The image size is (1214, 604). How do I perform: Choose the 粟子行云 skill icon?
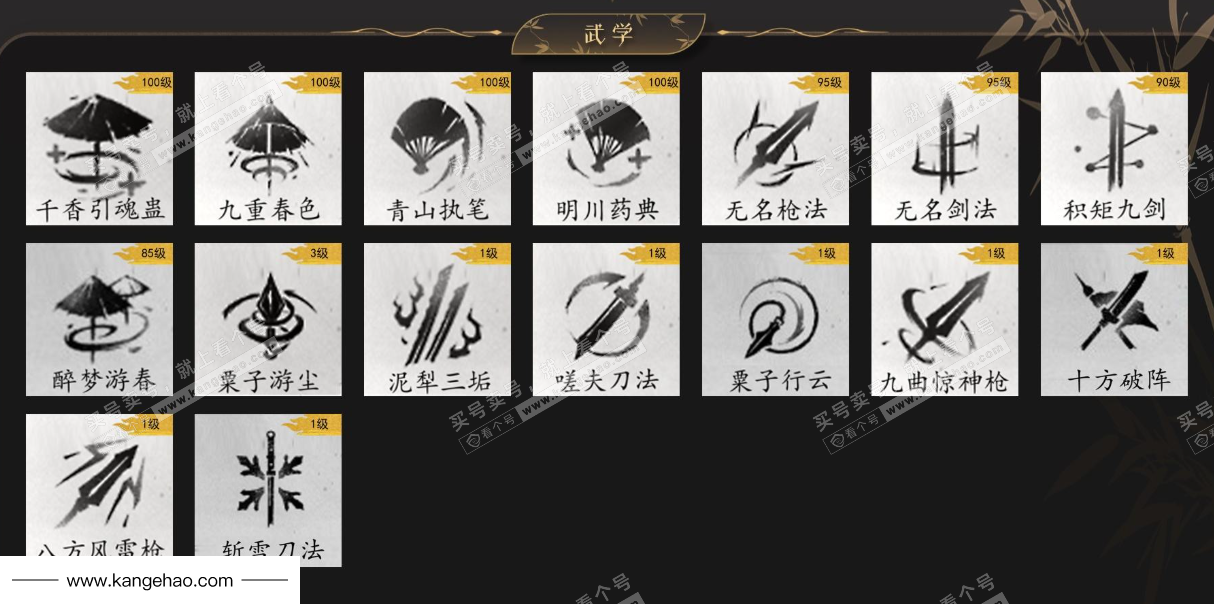pos(775,320)
